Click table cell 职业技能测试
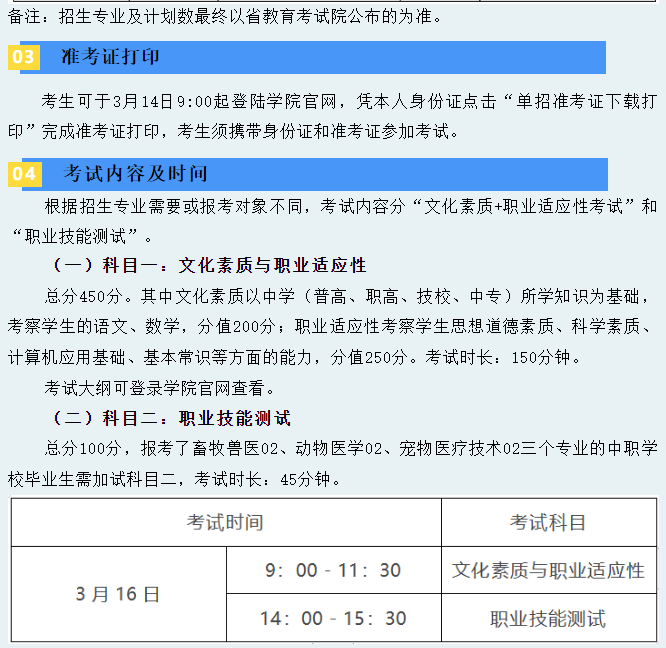666x648 pixels. point(549,618)
